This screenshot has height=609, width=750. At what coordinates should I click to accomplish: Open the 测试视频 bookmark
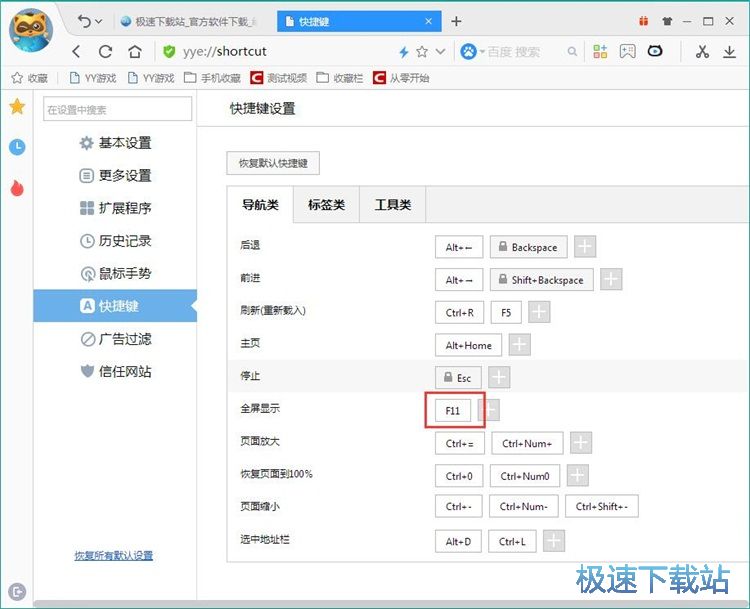[279, 78]
